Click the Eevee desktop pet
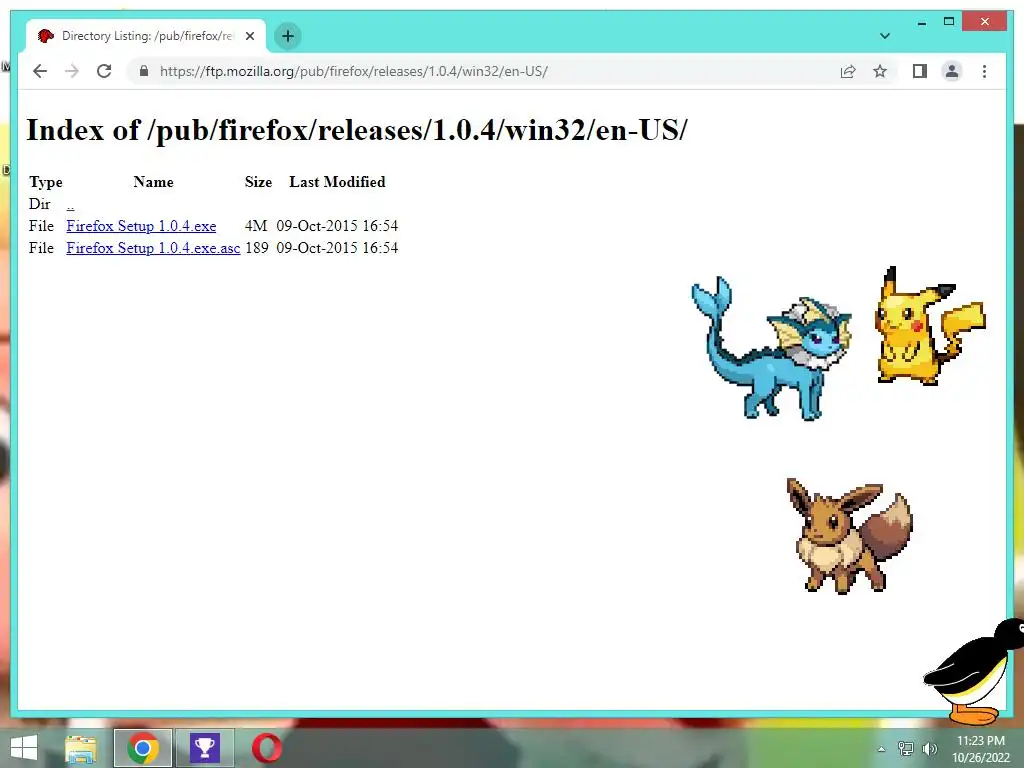Image resolution: width=1024 pixels, height=768 pixels. 849,536
